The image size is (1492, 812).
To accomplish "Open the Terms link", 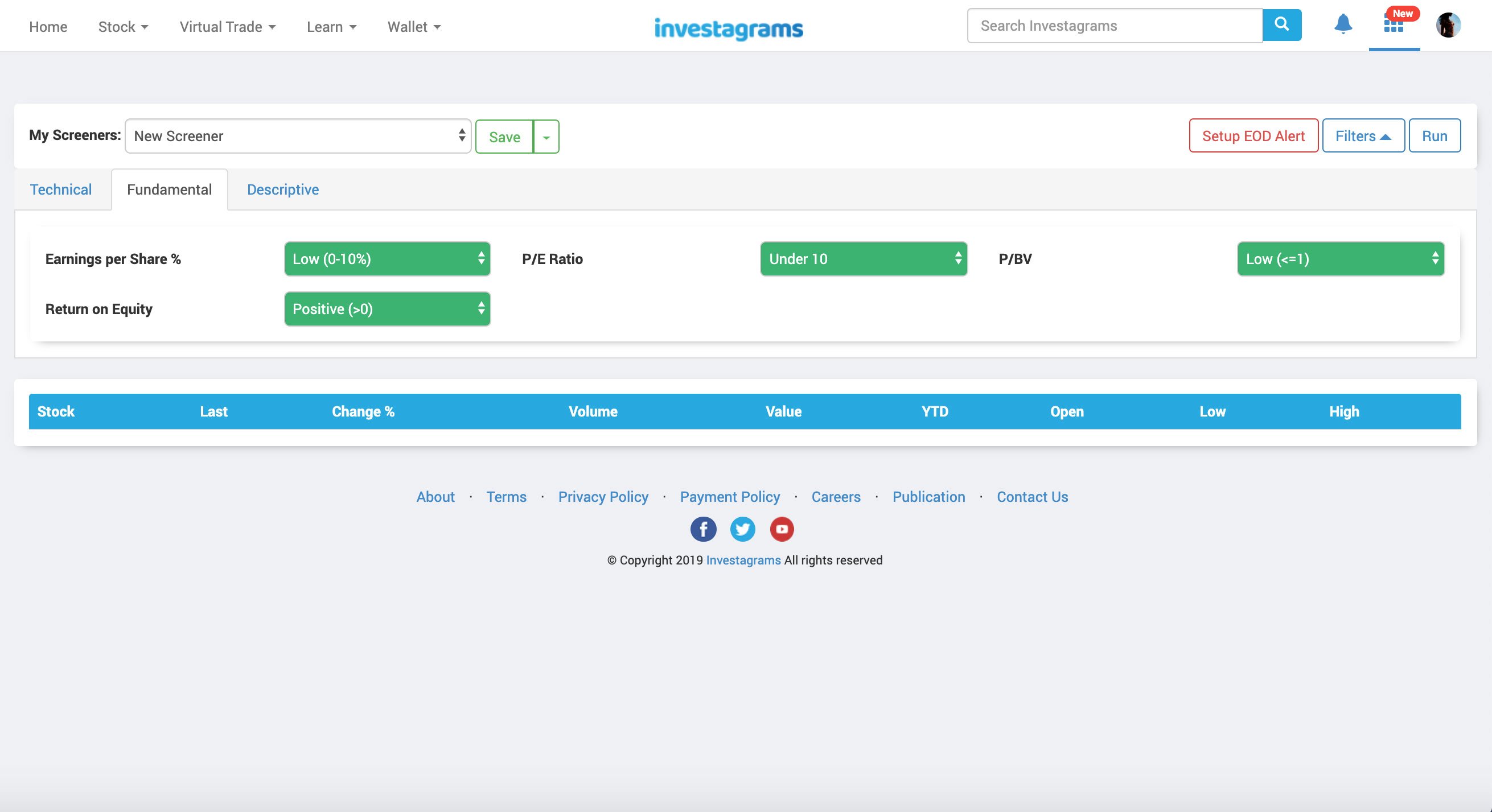I will 506,497.
